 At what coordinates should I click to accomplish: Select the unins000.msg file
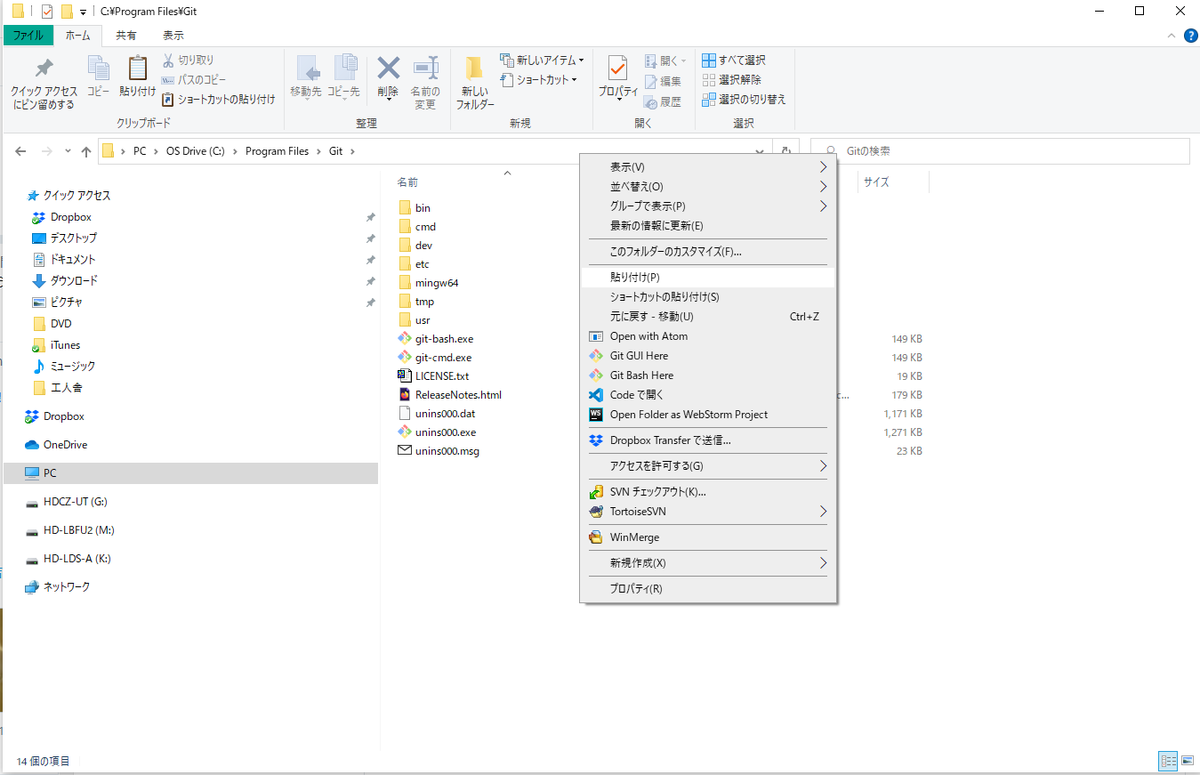[438, 451]
